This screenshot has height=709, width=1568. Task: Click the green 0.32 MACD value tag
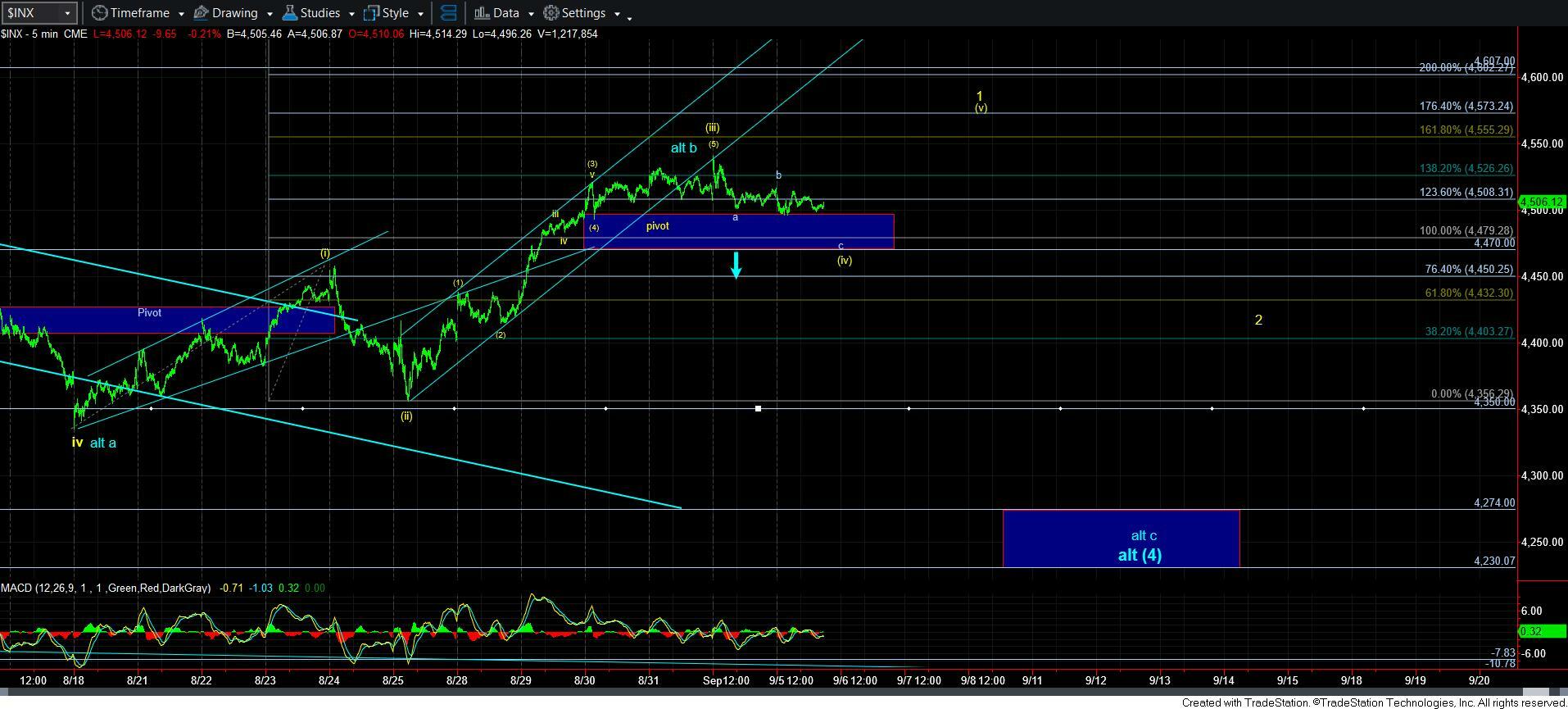tap(1532, 631)
